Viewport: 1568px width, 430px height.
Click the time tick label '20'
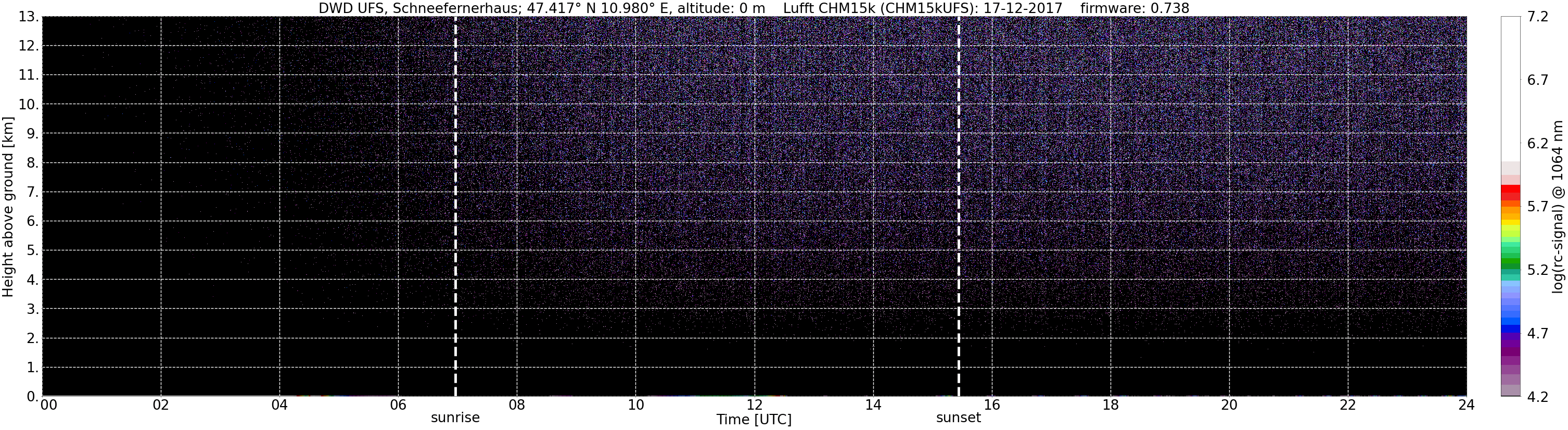click(1229, 405)
